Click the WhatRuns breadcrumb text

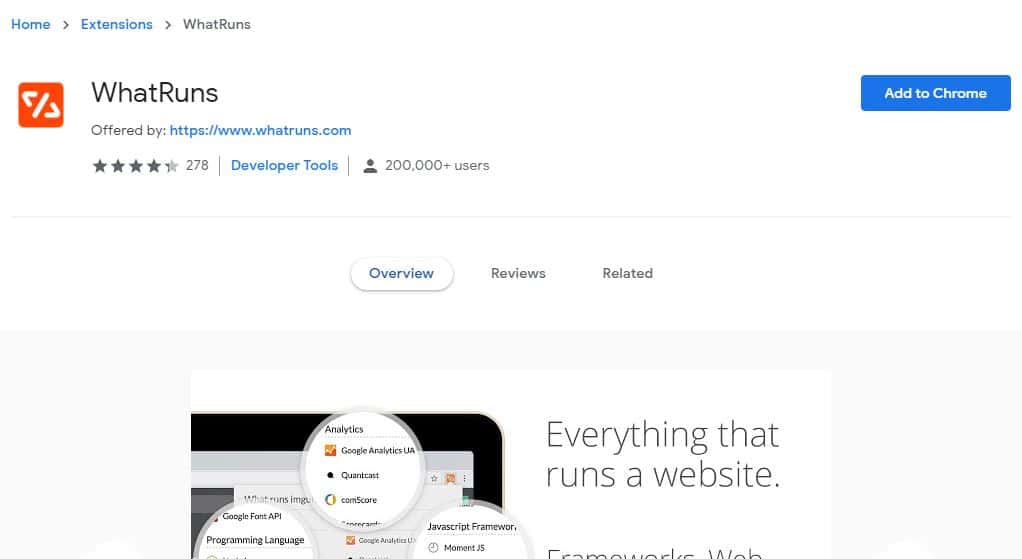216,24
